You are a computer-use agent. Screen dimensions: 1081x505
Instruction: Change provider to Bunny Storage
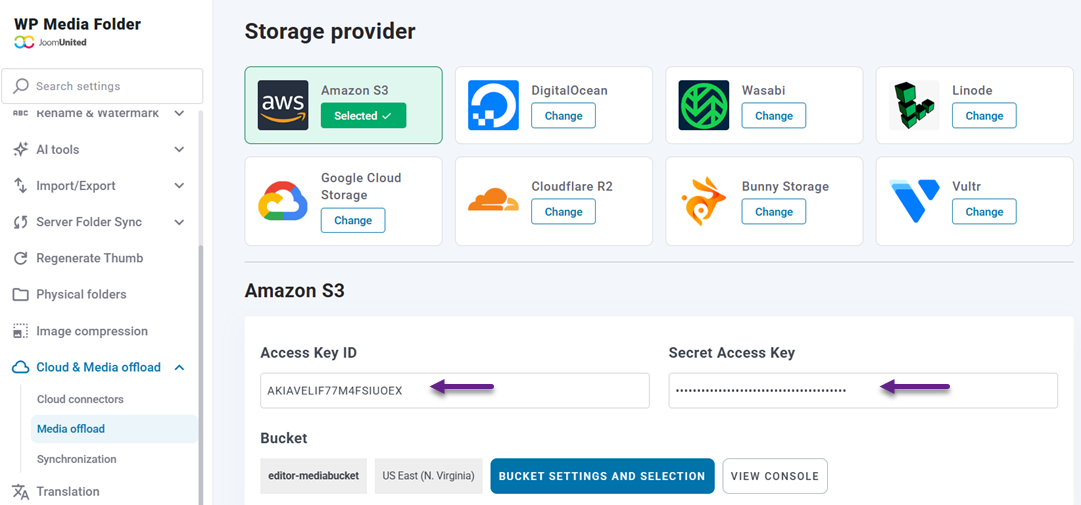pyautogui.click(x=774, y=212)
